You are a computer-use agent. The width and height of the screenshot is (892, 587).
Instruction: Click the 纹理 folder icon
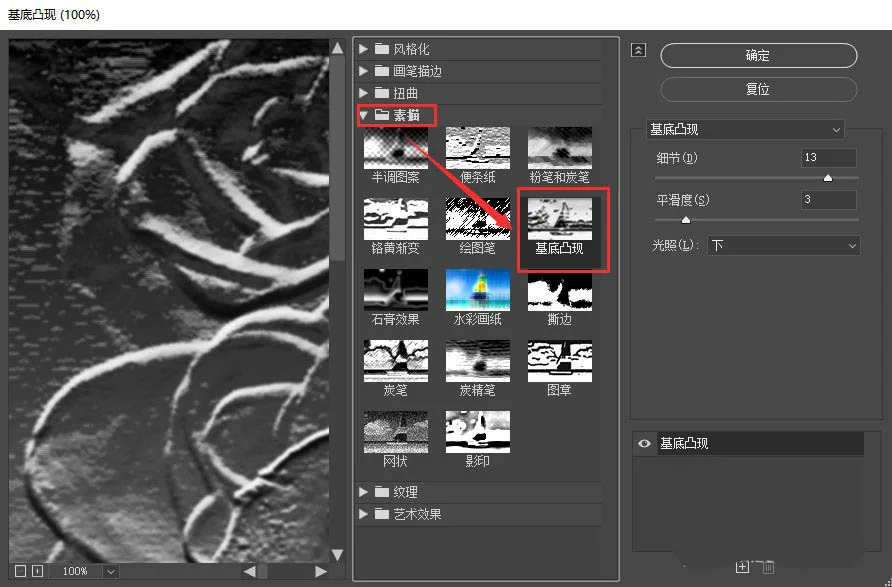coord(382,491)
